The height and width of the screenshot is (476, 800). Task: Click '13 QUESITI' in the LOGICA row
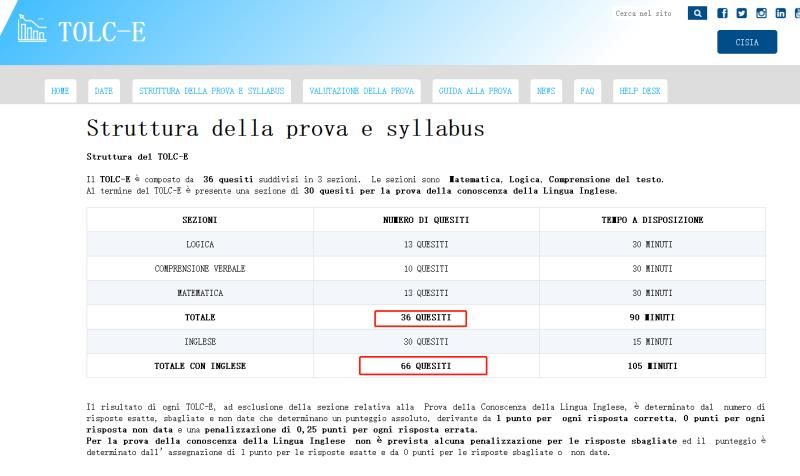pyautogui.click(x=426, y=244)
